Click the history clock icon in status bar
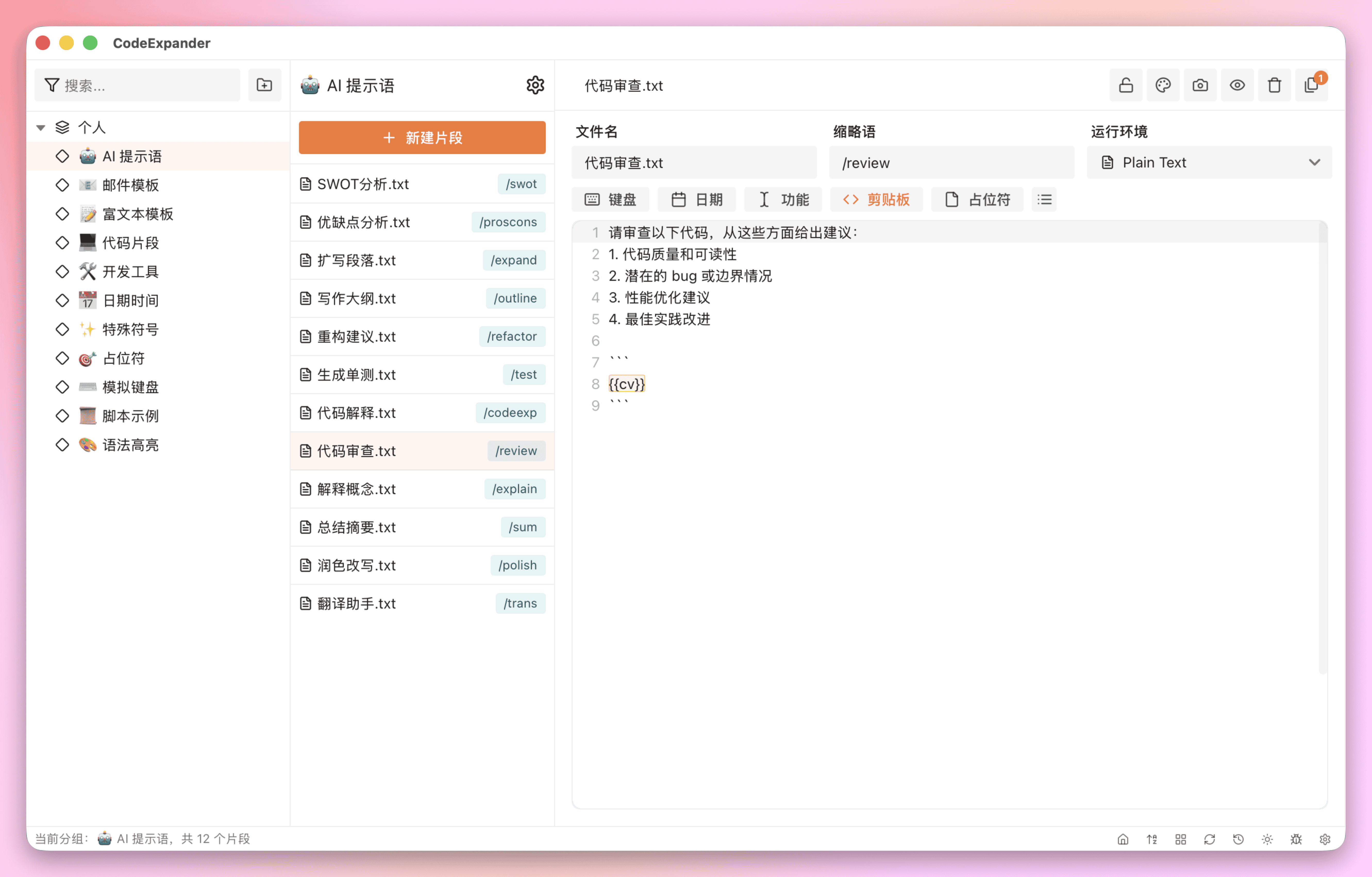1372x877 pixels. pos(1238,839)
